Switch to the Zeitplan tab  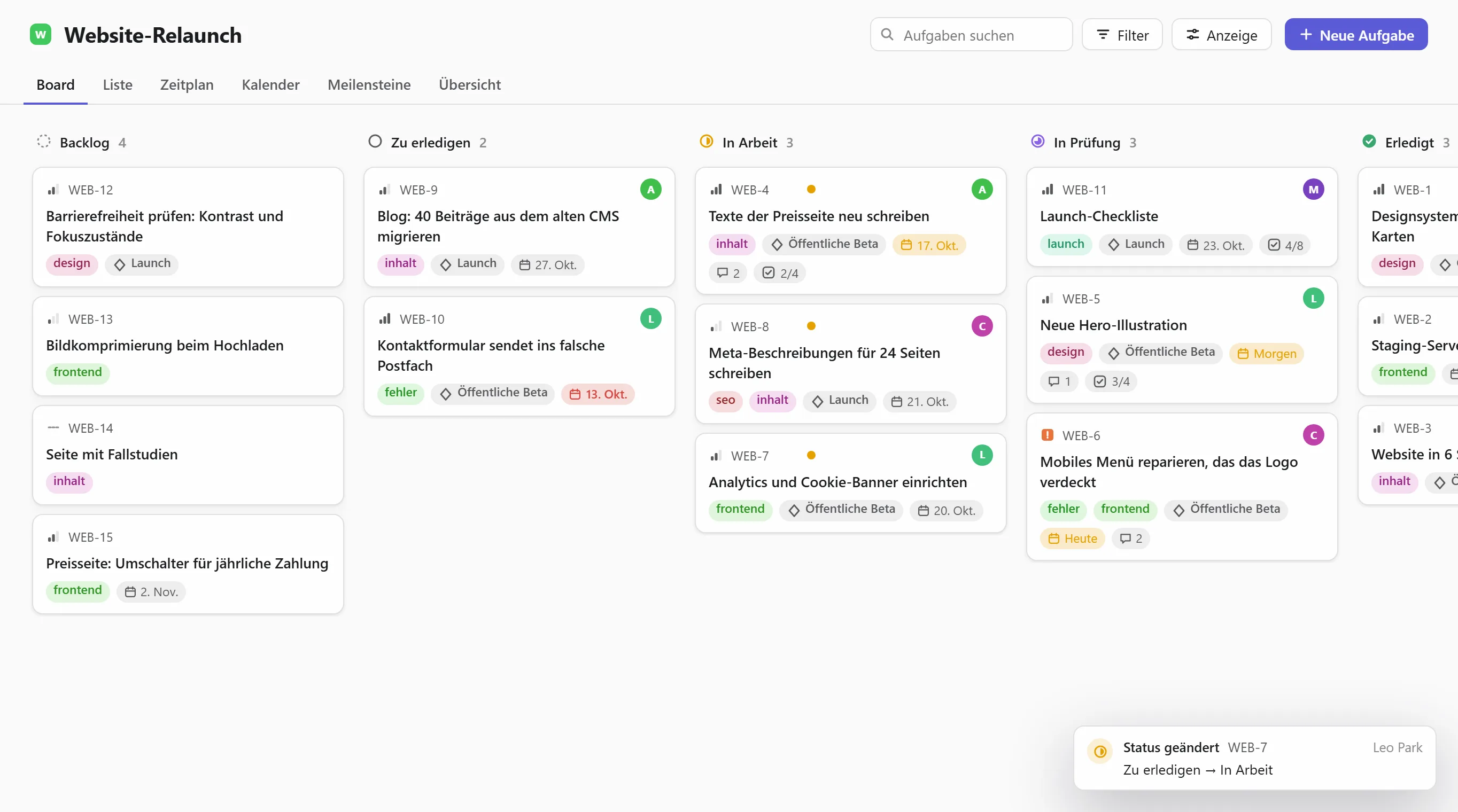tap(186, 84)
